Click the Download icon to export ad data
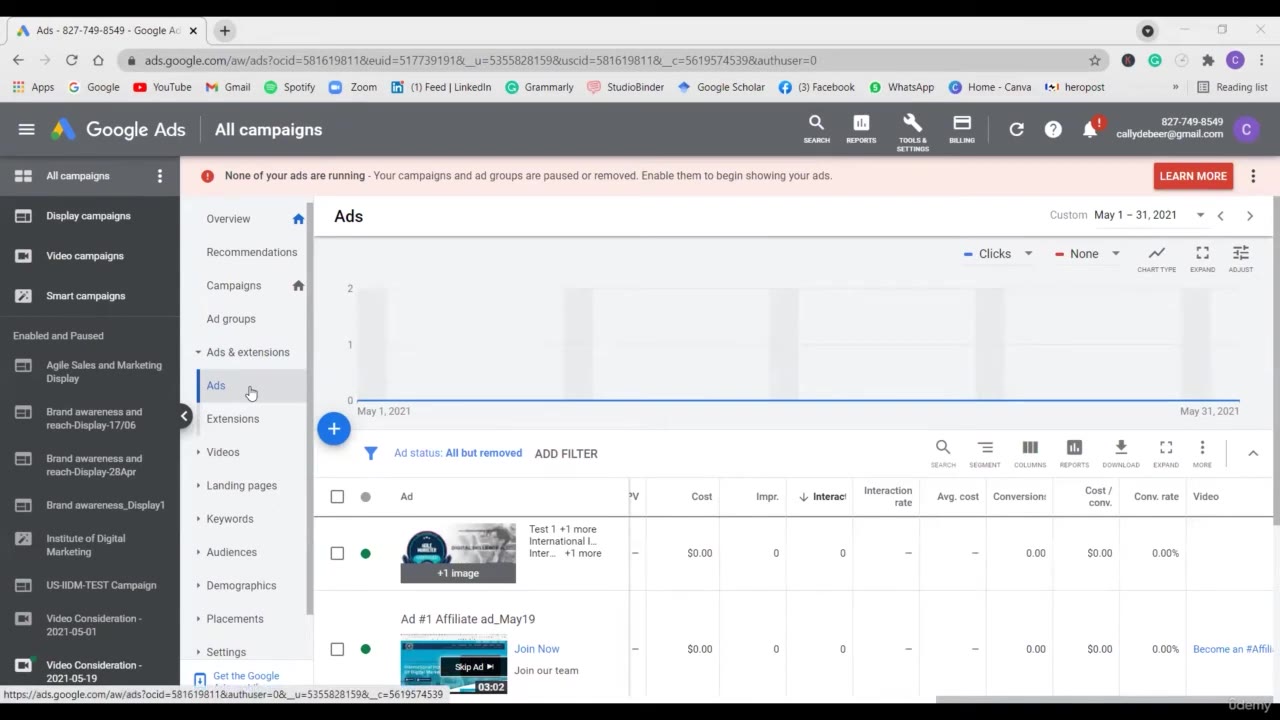Image resolution: width=1280 pixels, height=720 pixels. [1120, 452]
